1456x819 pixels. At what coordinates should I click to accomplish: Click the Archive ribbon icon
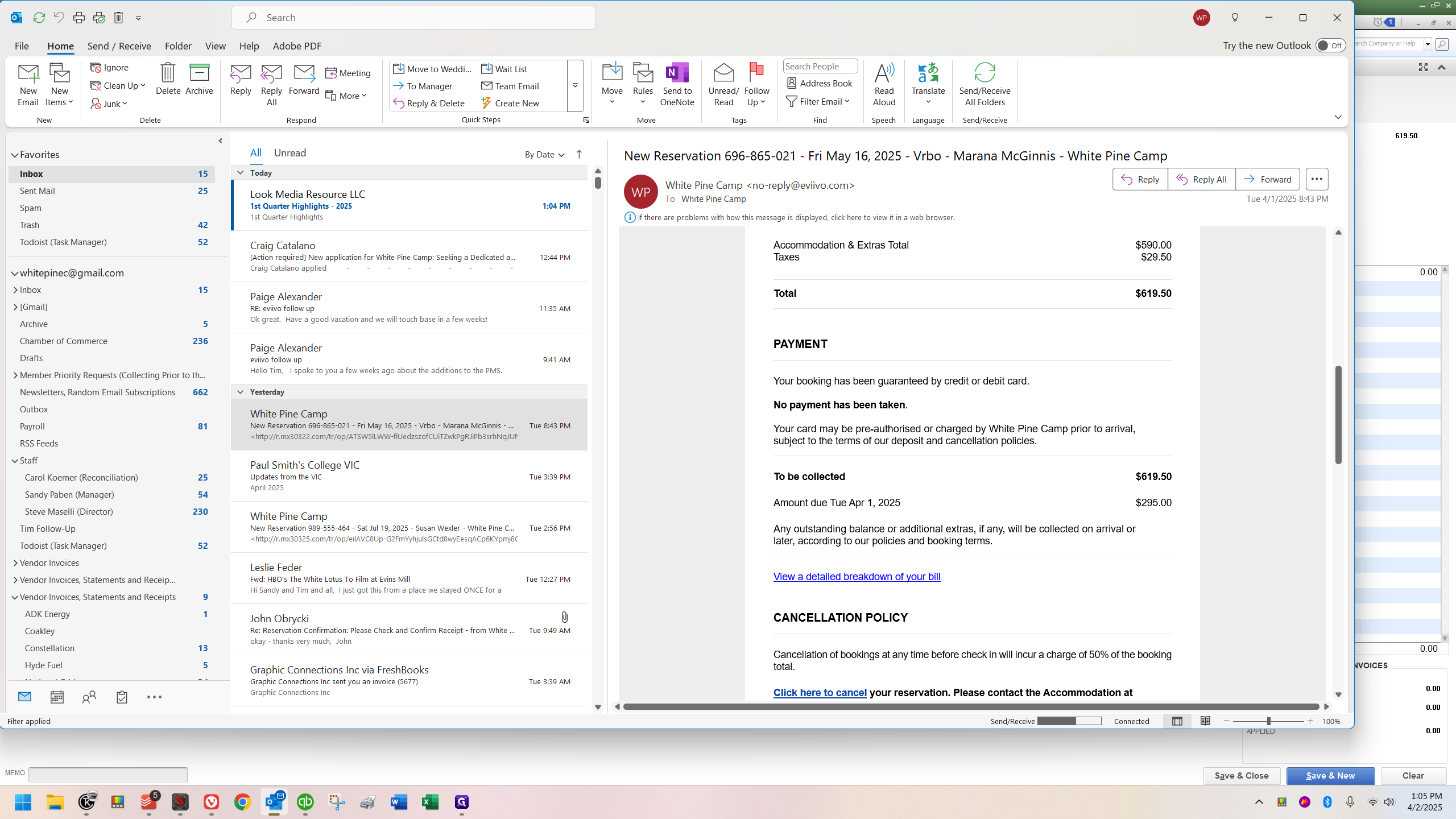tap(199, 73)
